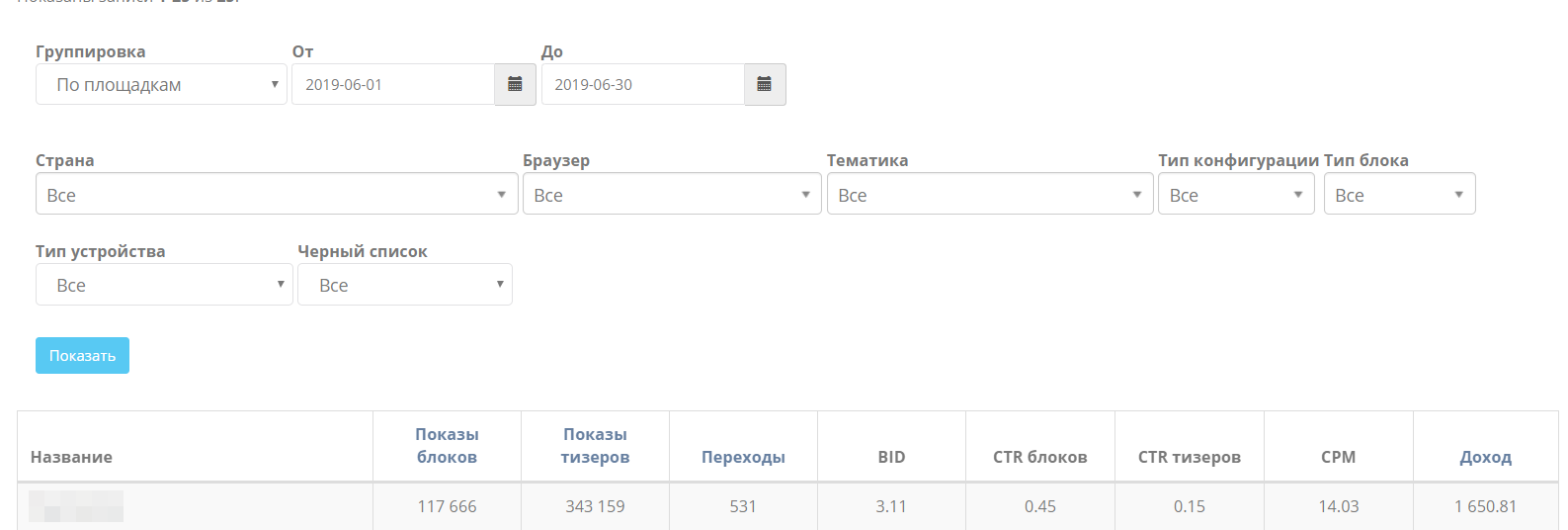Open calendar picker for the До date

point(764,85)
